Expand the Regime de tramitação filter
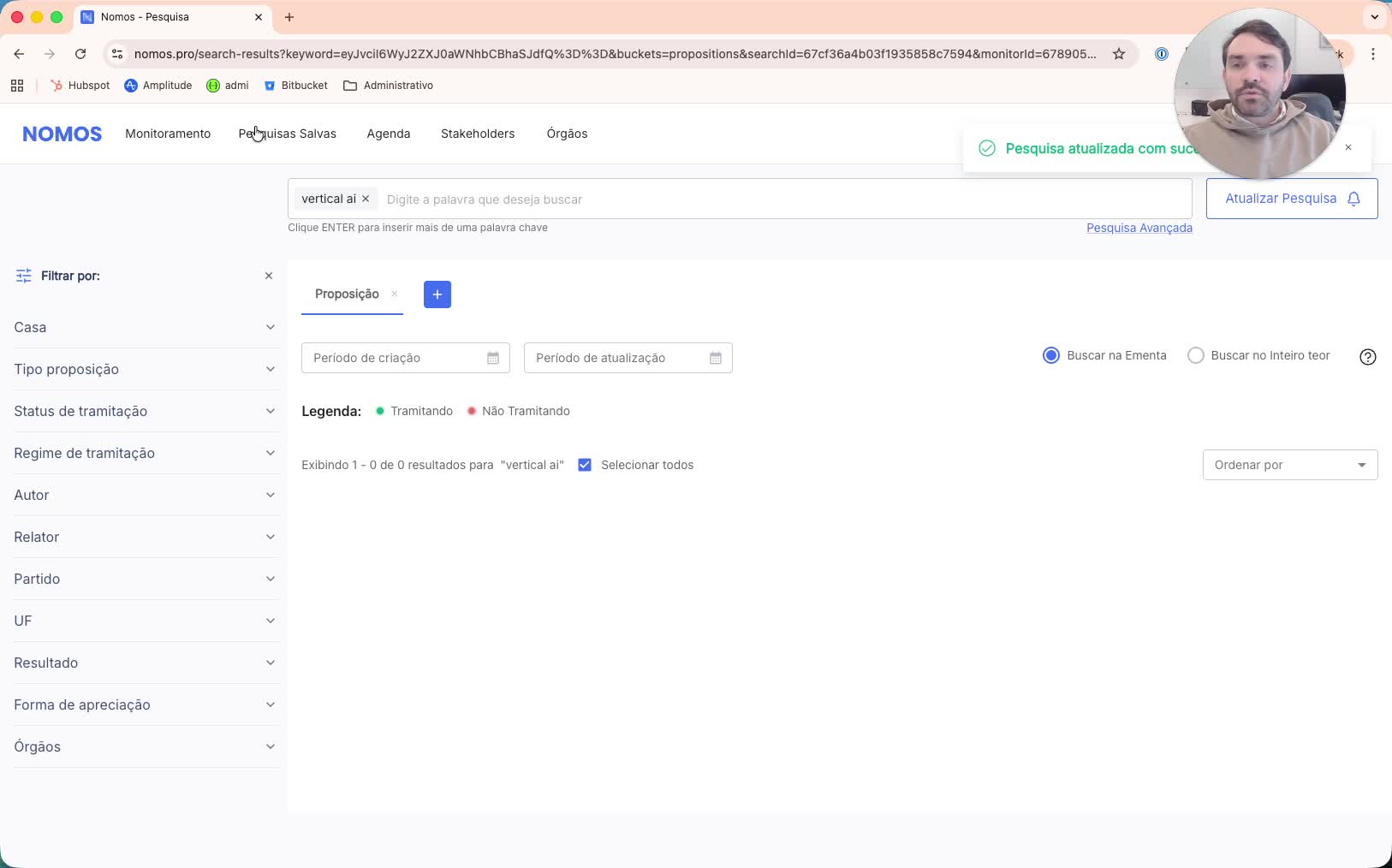Image resolution: width=1392 pixels, height=868 pixels. (x=146, y=453)
